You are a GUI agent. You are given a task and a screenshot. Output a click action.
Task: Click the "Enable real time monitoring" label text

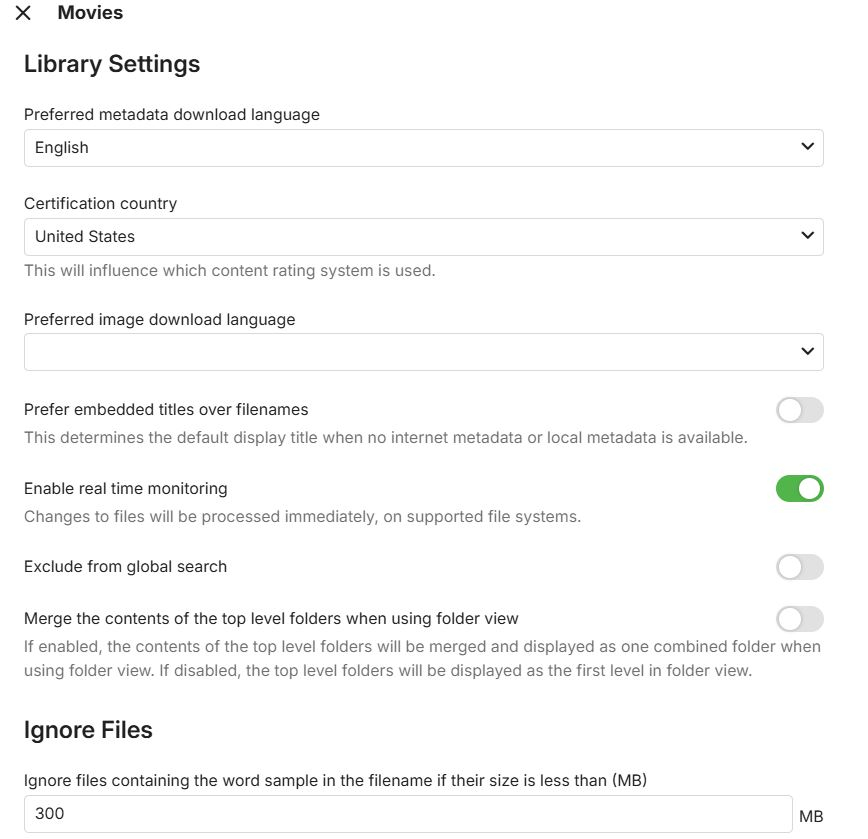point(126,489)
